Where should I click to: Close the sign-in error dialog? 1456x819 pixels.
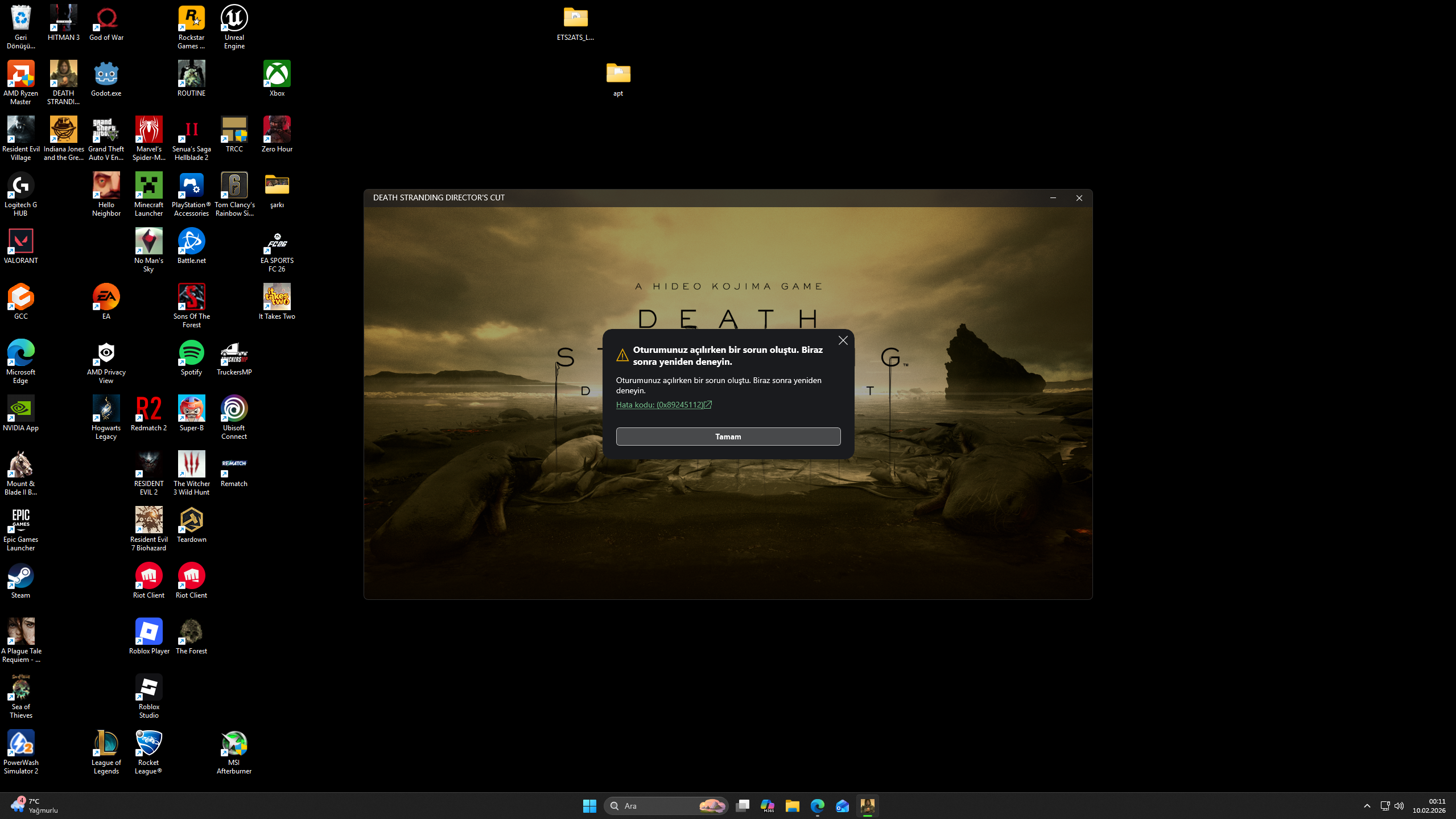click(843, 340)
